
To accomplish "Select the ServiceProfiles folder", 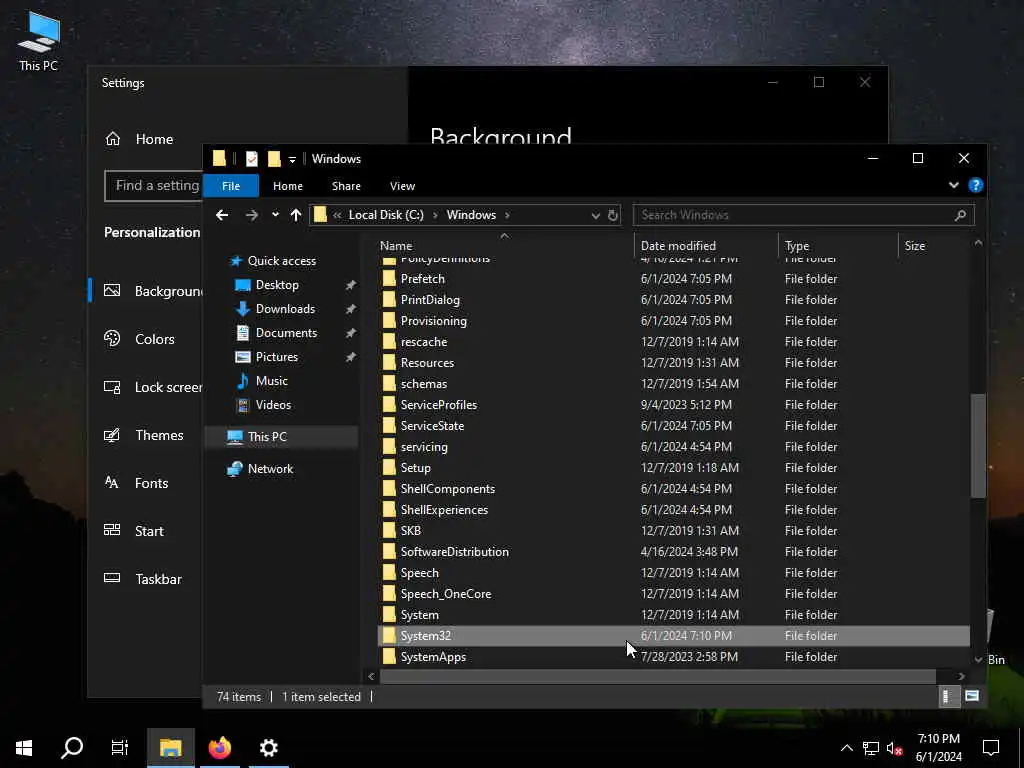I will (673, 405).
